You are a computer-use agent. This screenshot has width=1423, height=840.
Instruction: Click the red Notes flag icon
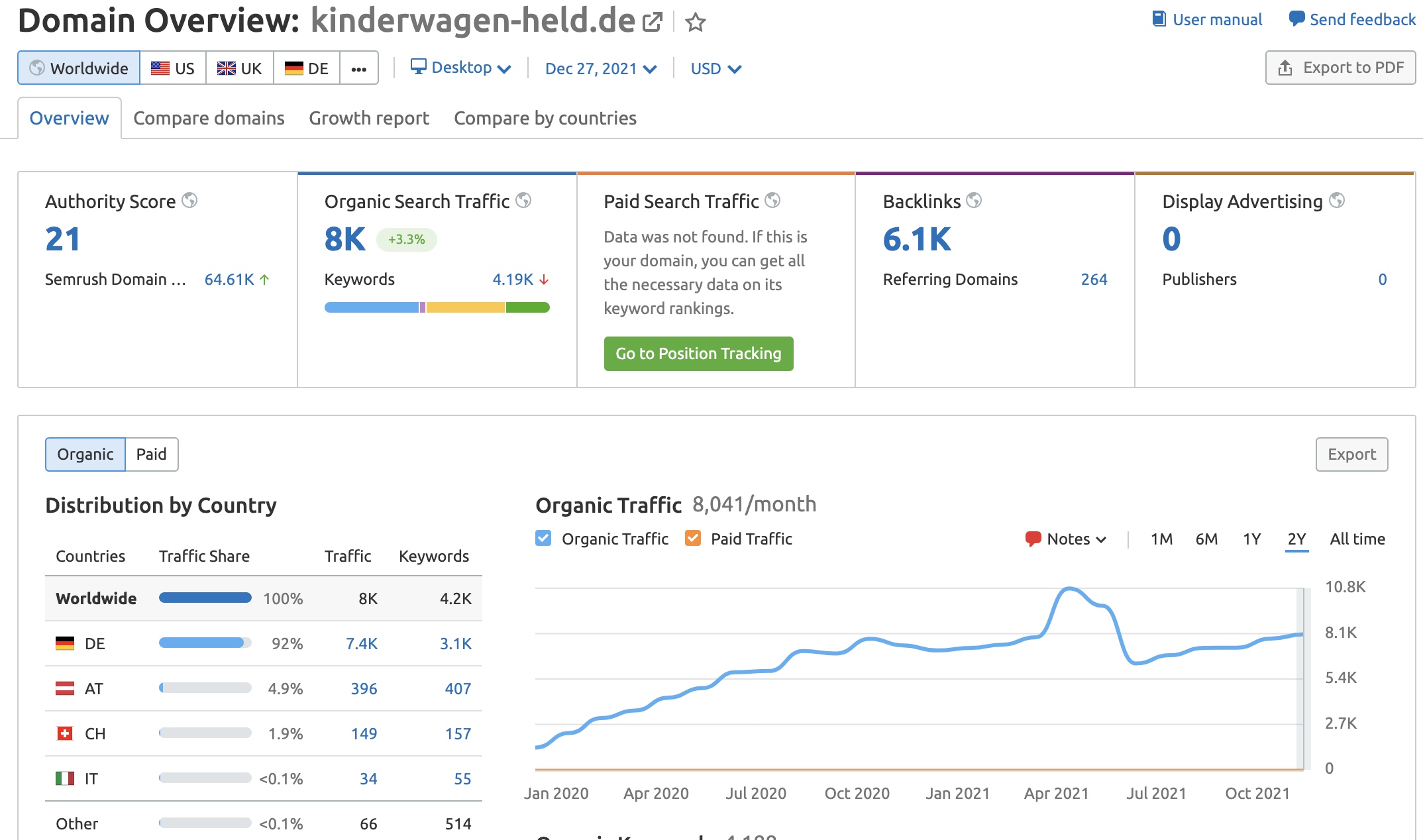click(1033, 539)
